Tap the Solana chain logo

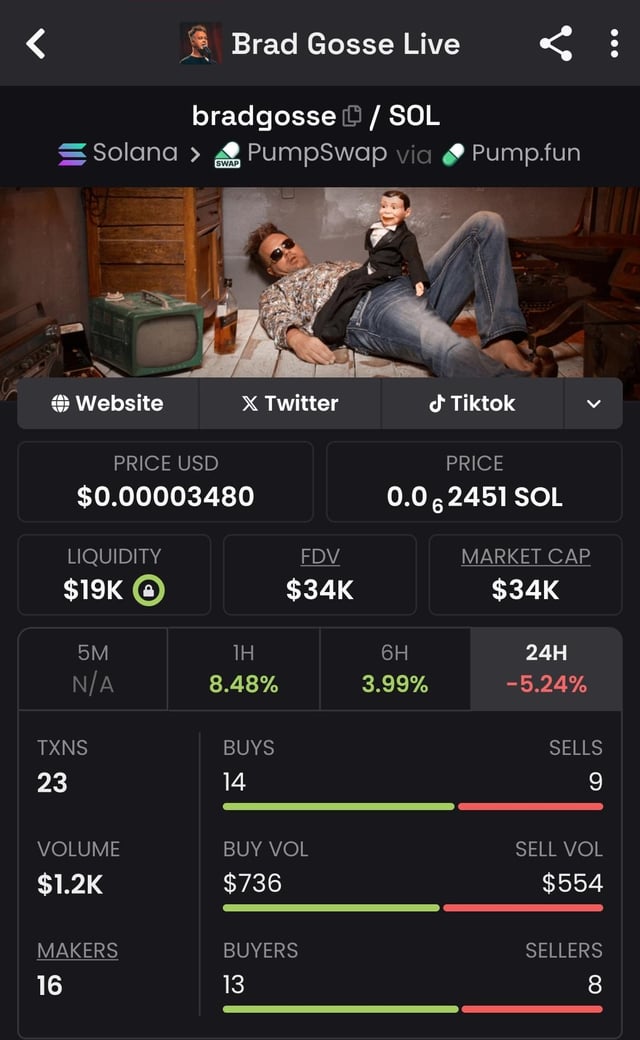(x=72, y=153)
